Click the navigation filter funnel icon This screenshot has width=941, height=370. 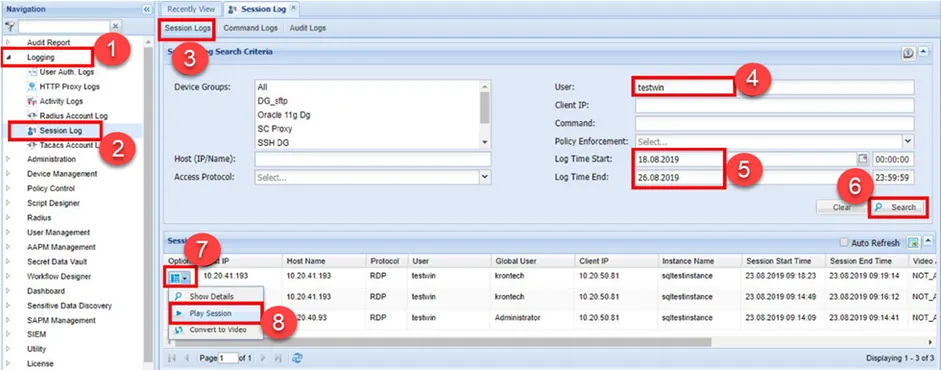(10, 26)
